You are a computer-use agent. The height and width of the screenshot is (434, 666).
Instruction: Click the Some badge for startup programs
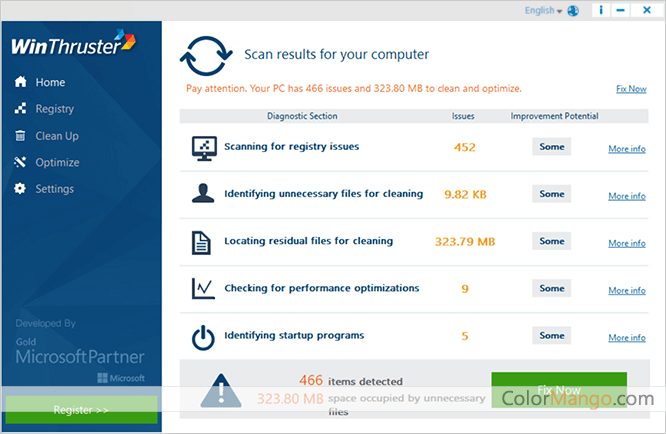(551, 335)
